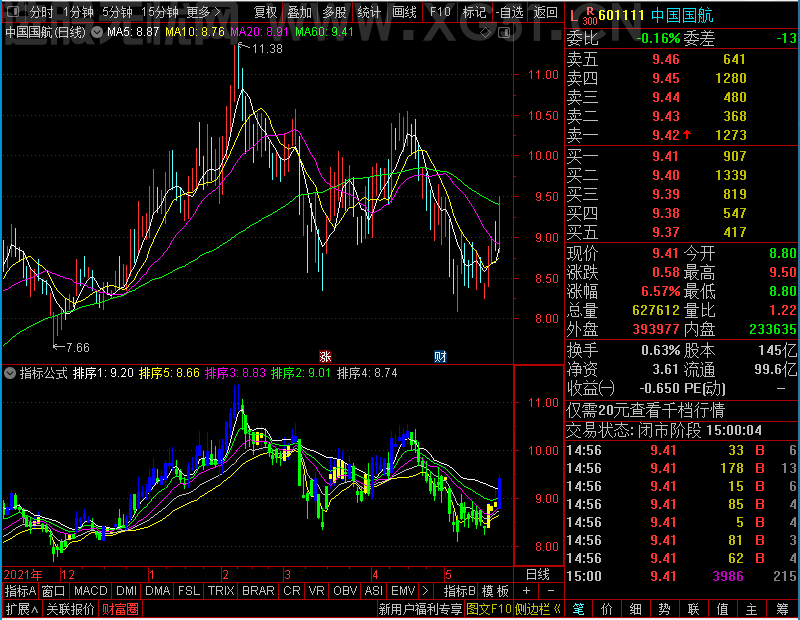Collapse the 侧边栏《 sidebar

[538, 609]
